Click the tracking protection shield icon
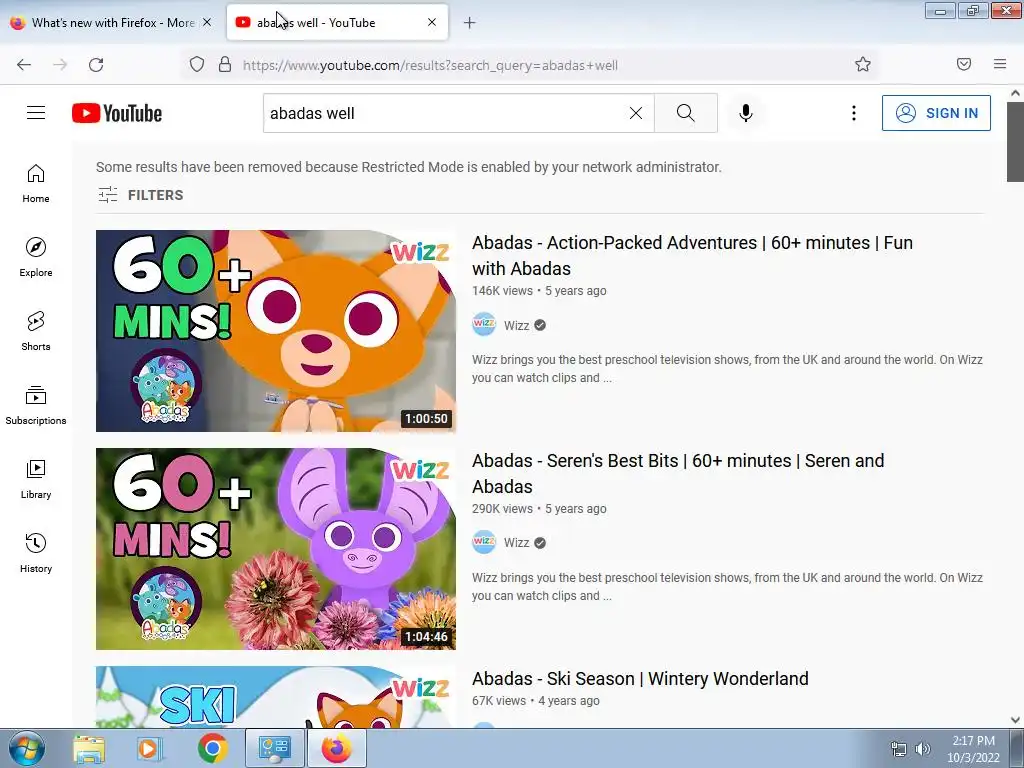The image size is (1024, 768). (197, 64)
